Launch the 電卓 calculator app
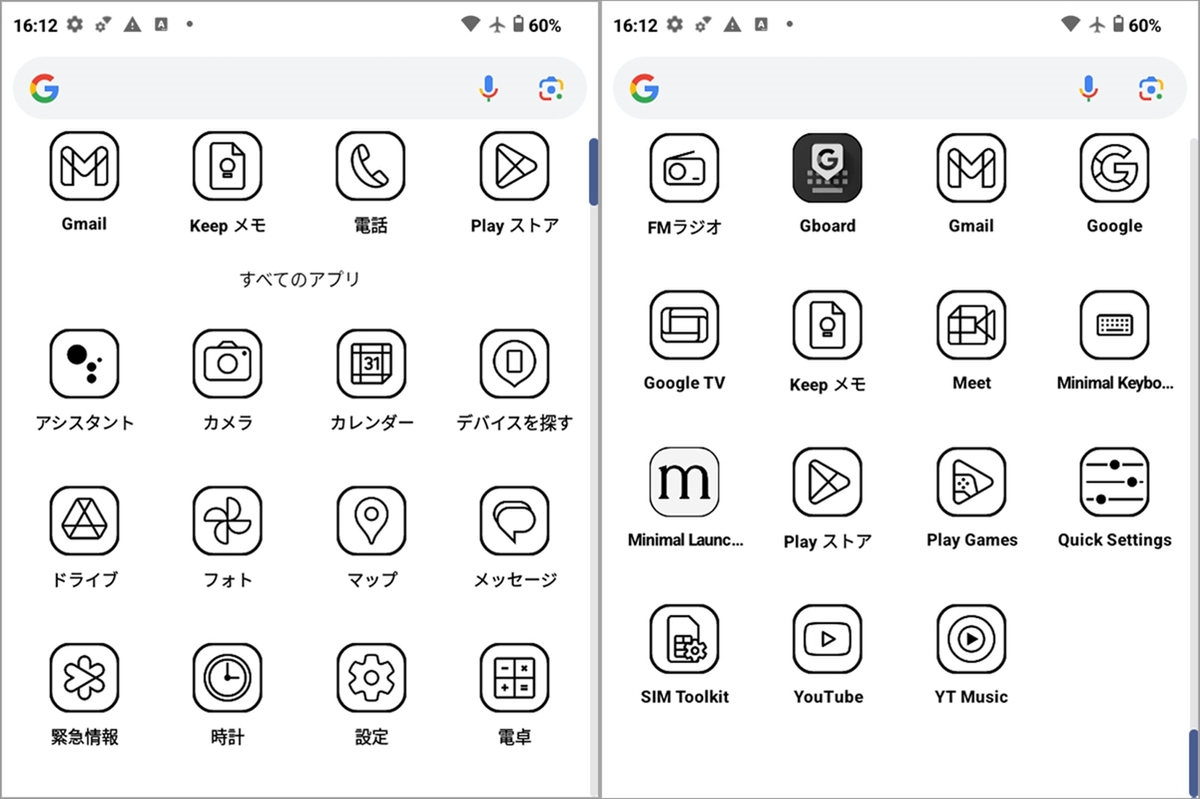Image resolution: width=1200 pixels, height=799 pixels. (514, 678)
